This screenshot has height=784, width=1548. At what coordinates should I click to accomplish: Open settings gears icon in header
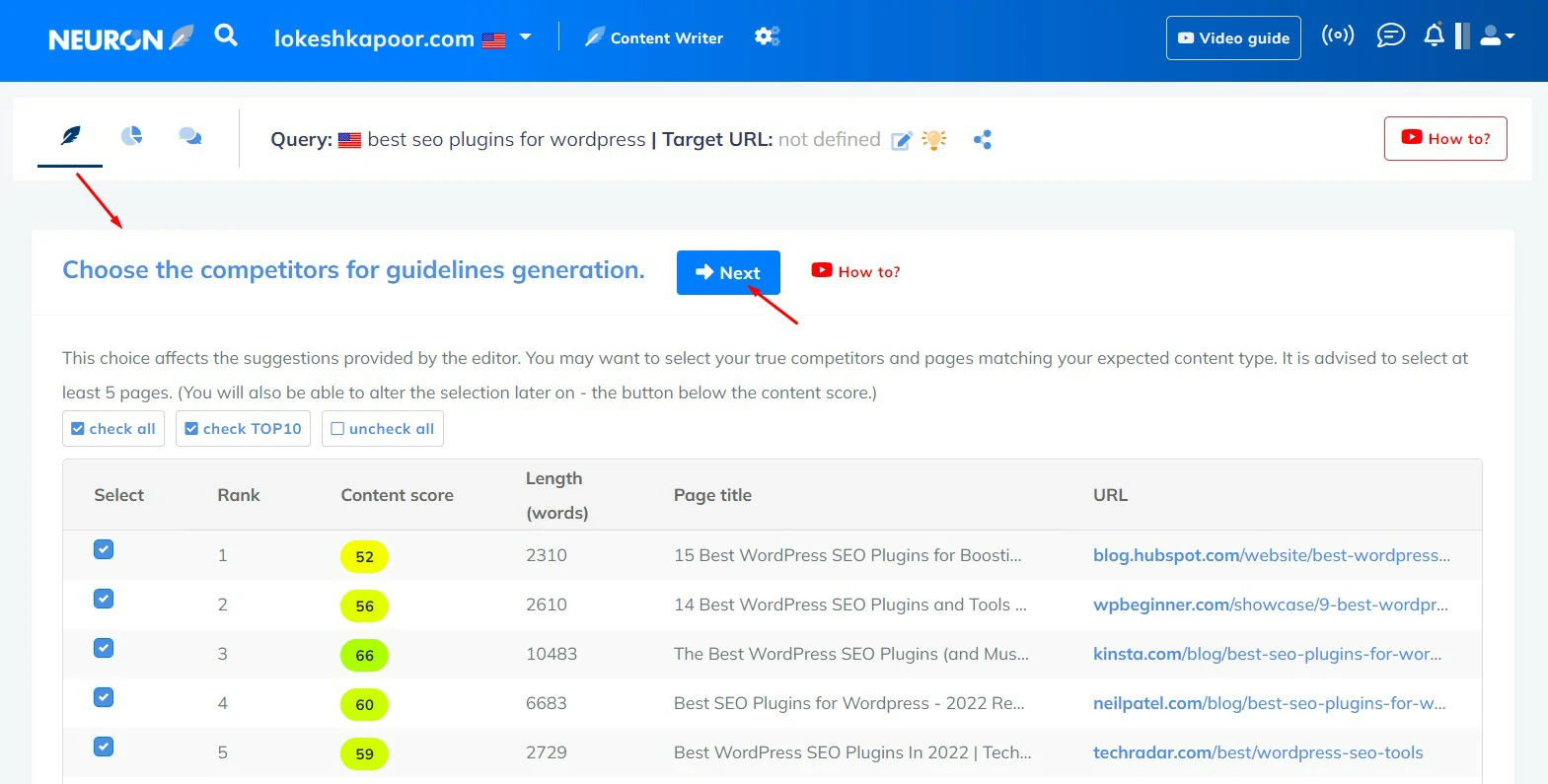point(767,36)
